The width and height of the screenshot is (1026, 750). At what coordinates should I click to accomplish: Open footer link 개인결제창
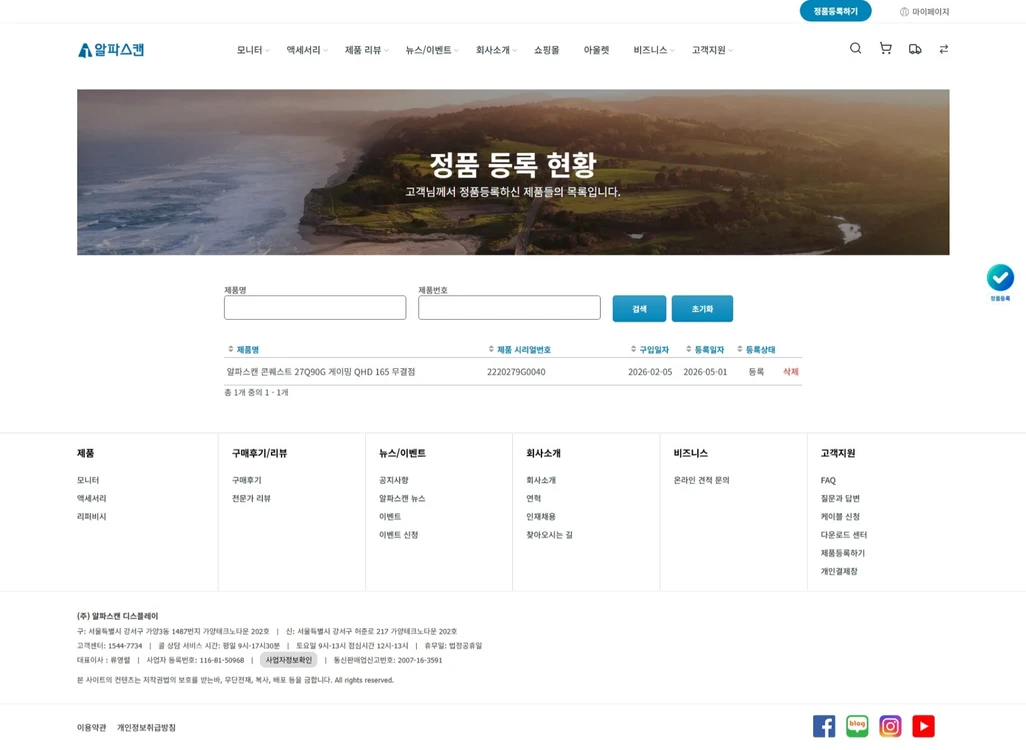(x=839, y=572)
